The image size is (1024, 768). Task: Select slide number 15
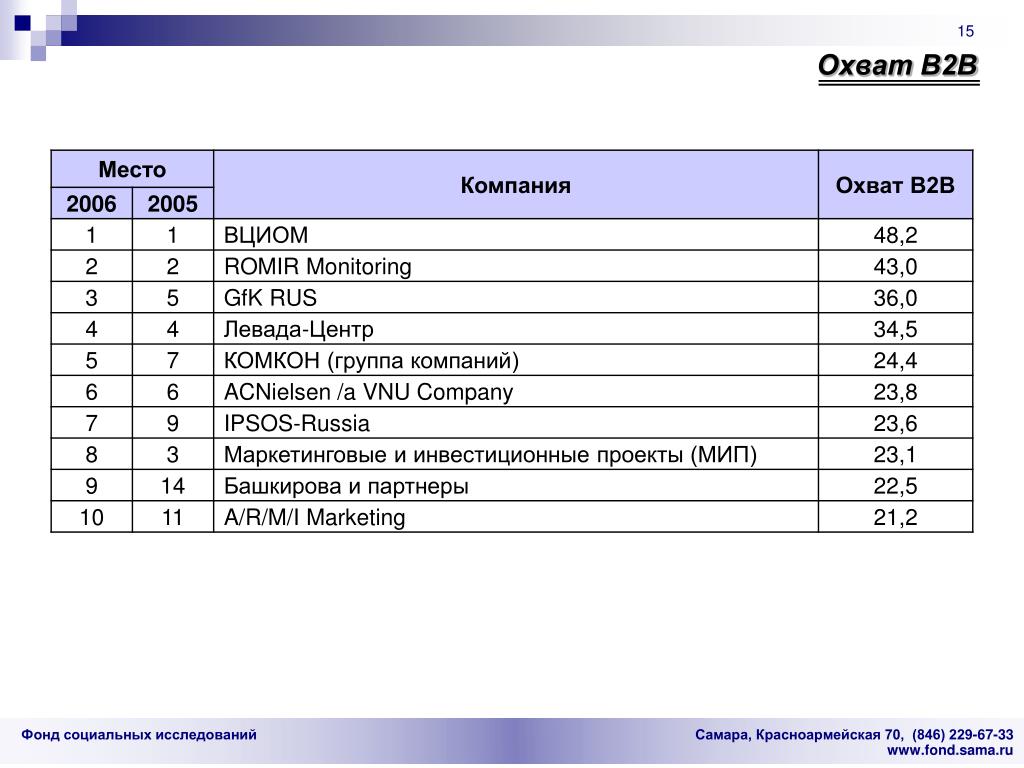965,31
